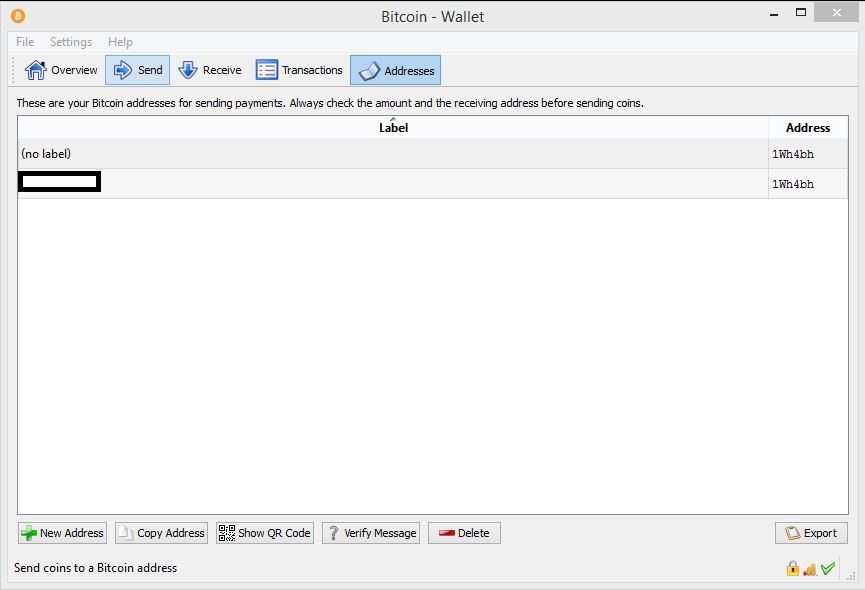Select the 1Wh4bh address in the (no label) row
The image size is (865, 590).
(793, 154)
